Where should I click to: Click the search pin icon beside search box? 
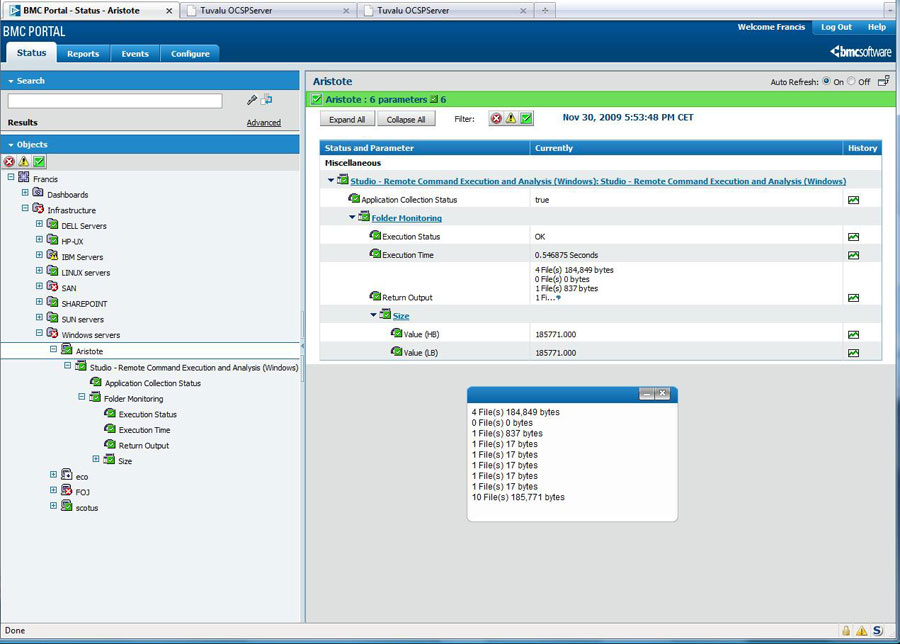pyautogui.click(x=252, y=101)
